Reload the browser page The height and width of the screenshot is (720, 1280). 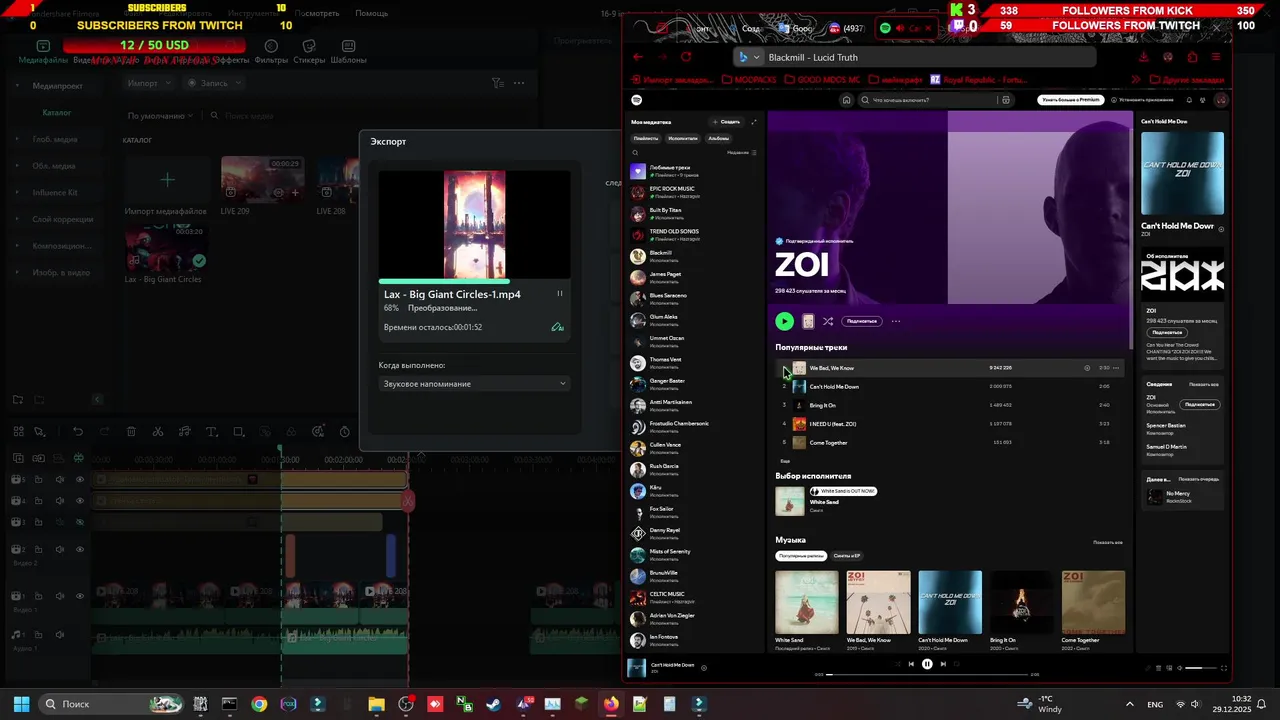(x=686, y=57)
